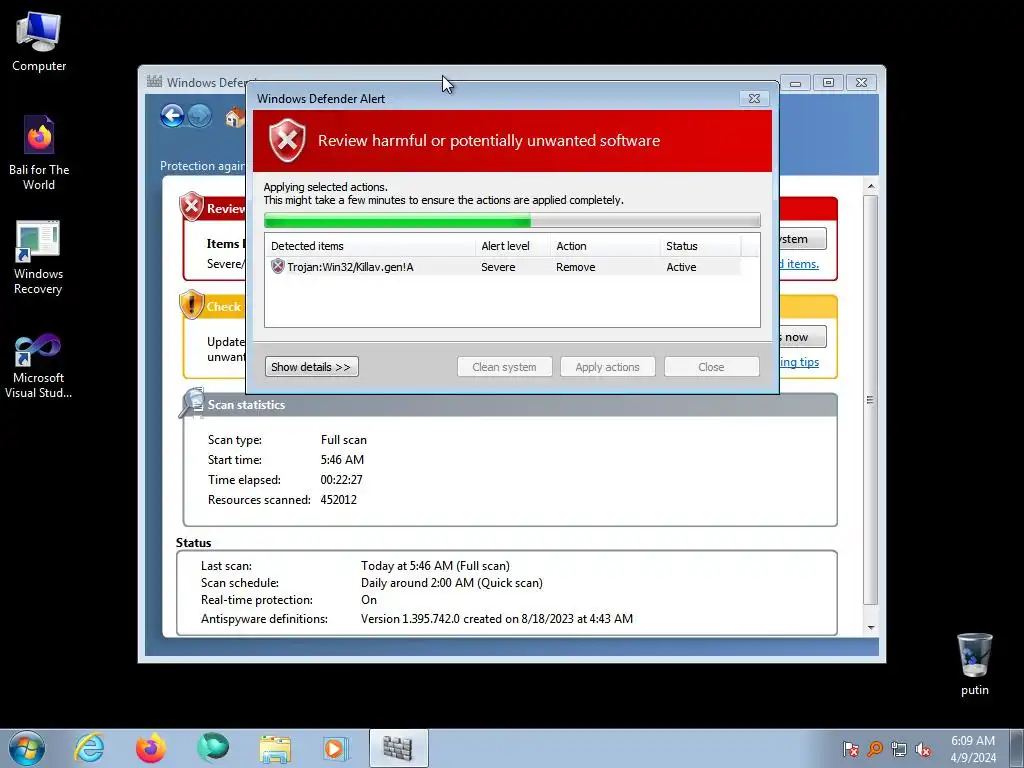The image size is (1024, 768).
Task: Click the items link behind the alert
Action: [799, 264]
